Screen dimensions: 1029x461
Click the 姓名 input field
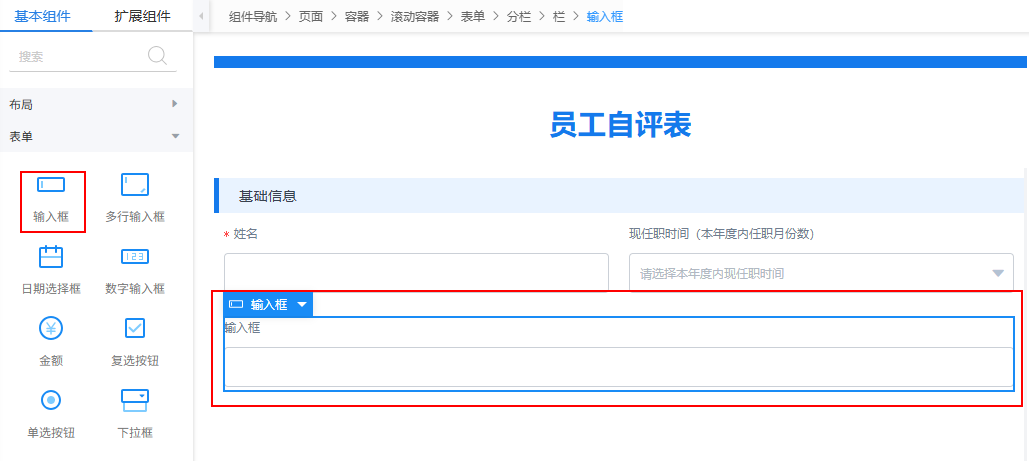pyautogui.click(x=416, y=271)
